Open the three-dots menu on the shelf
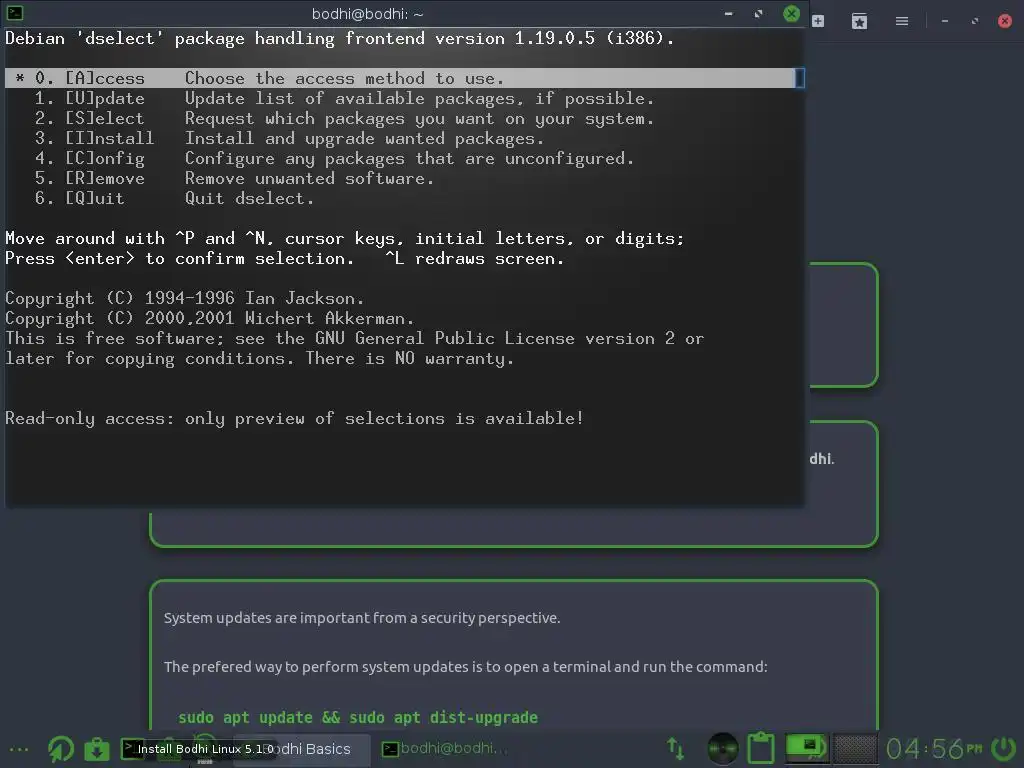Screen dimensions: 1024x768 [19, 750]
